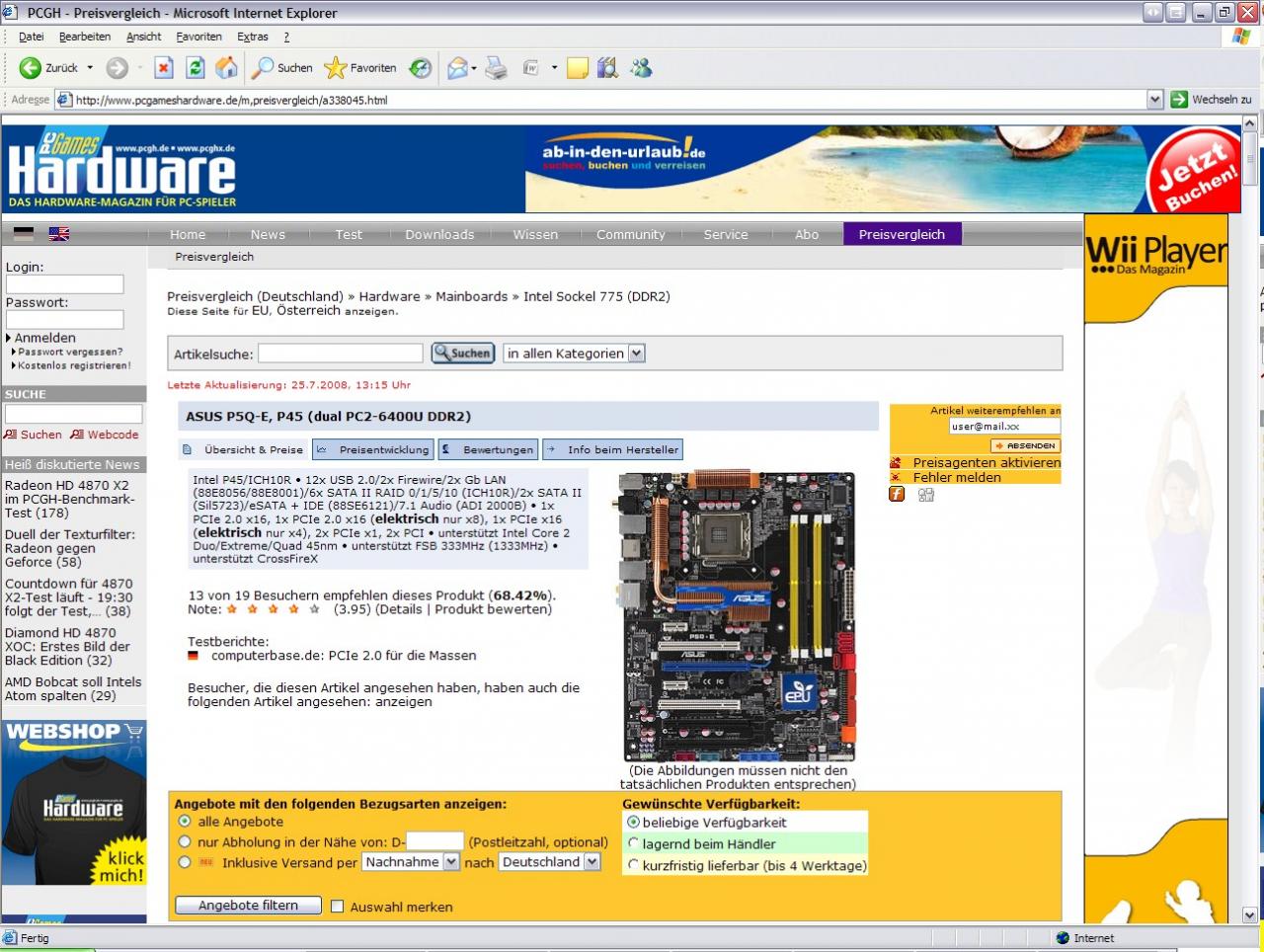
Task: Click the Internet zone globe in status bar
Action: coord(1063,938)
